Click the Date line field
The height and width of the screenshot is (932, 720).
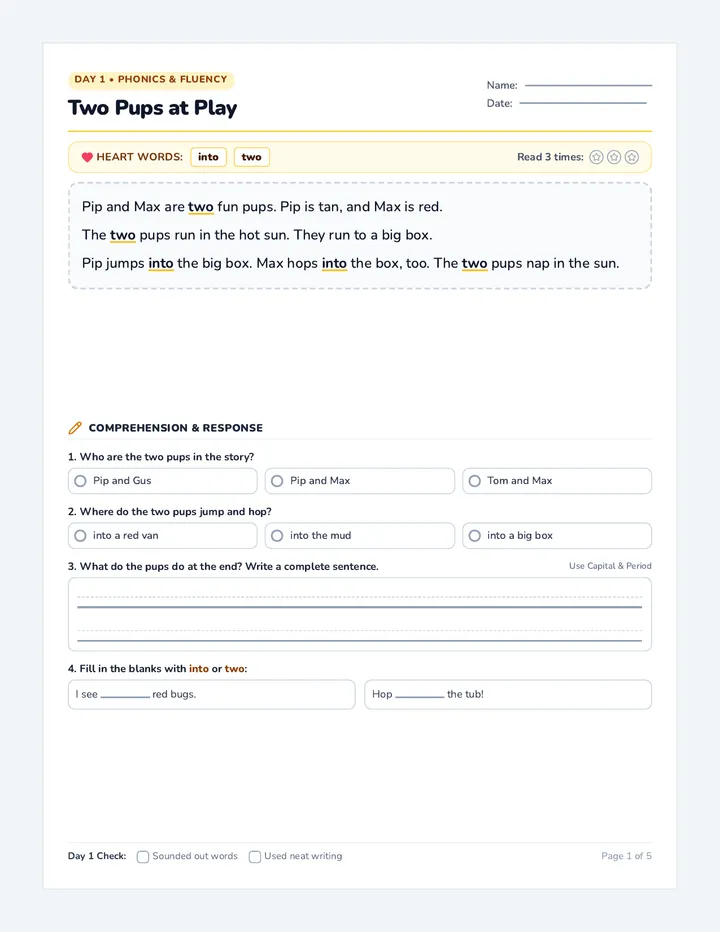583,103
